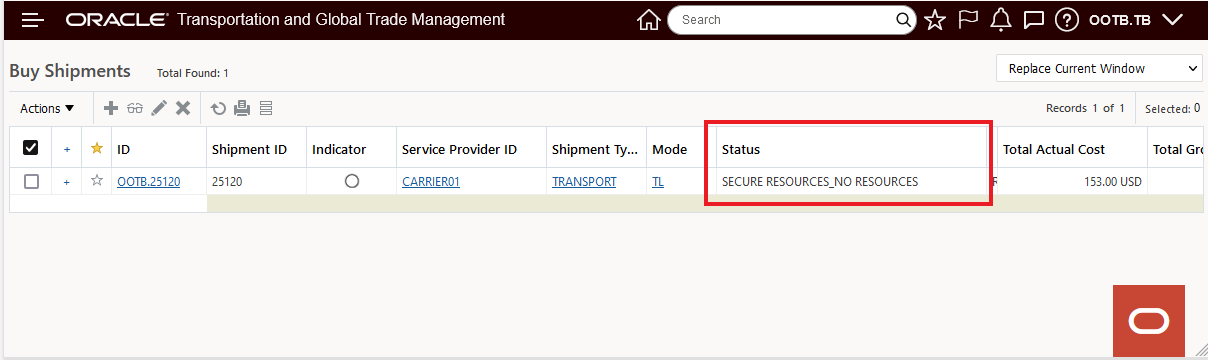Image resolution: width=1208 pixels, height=360 pixels.
Task: Open the Actions dropdown menu
Action: pos(47,108)
